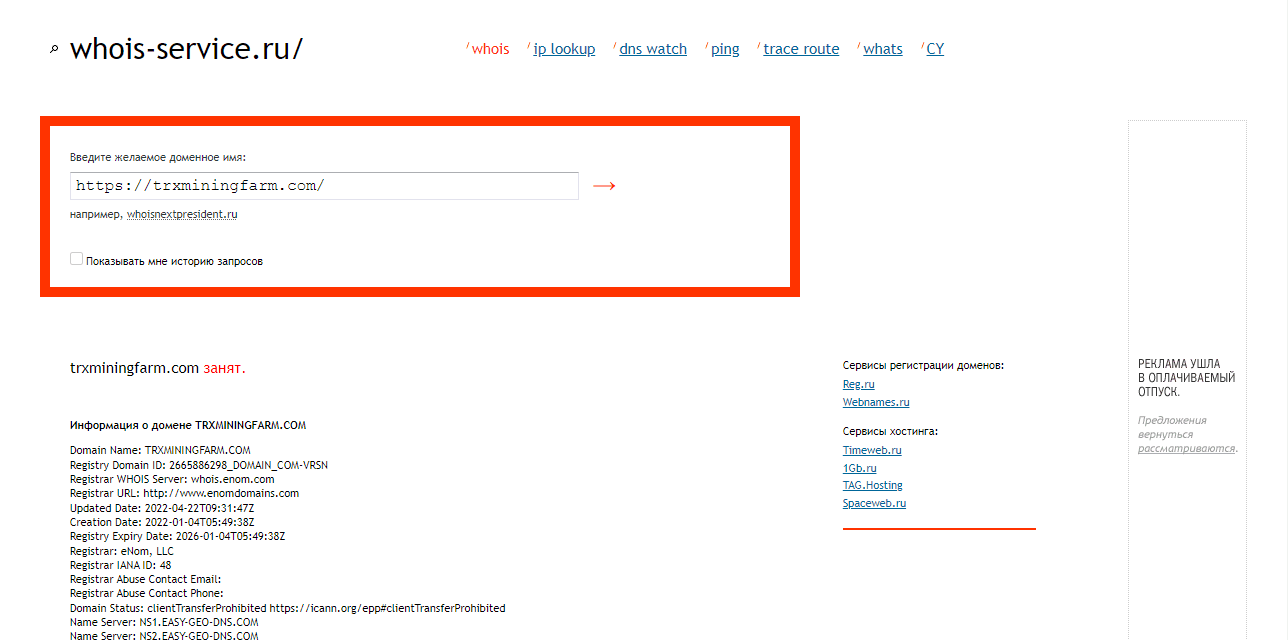Open the trace route page

coord(801,49)
